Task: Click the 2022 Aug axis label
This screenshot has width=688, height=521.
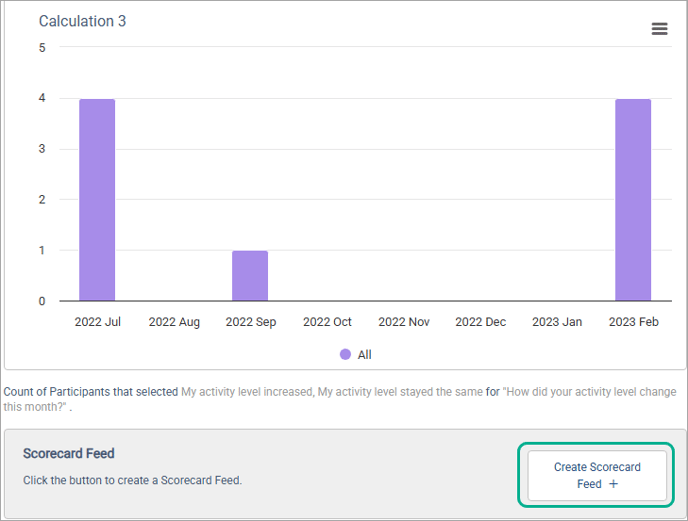Action: pyautogui.click(x=174, y=322)
